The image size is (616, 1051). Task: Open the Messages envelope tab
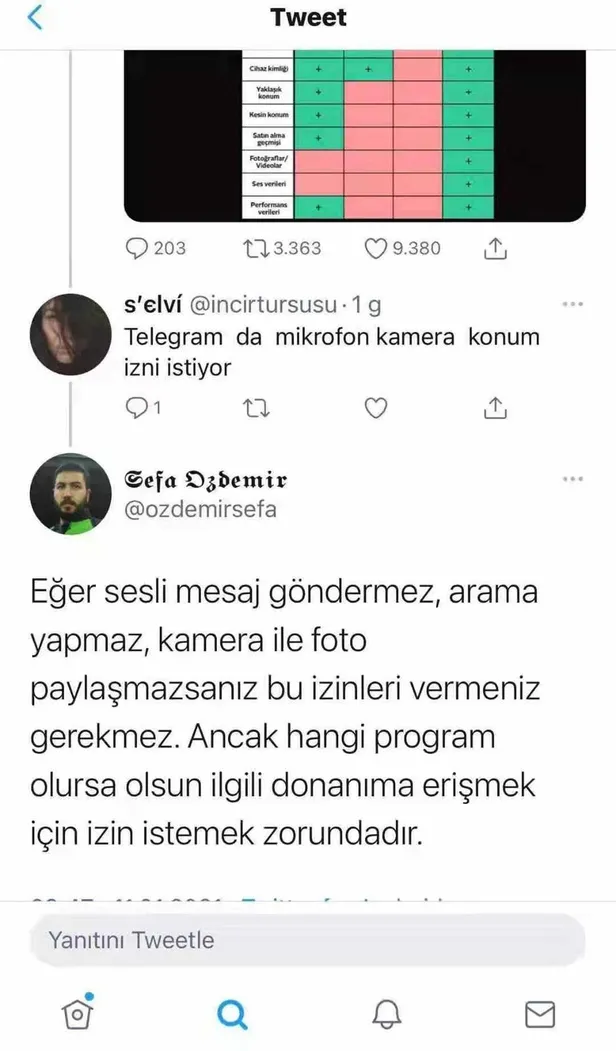pos(539,1015)
